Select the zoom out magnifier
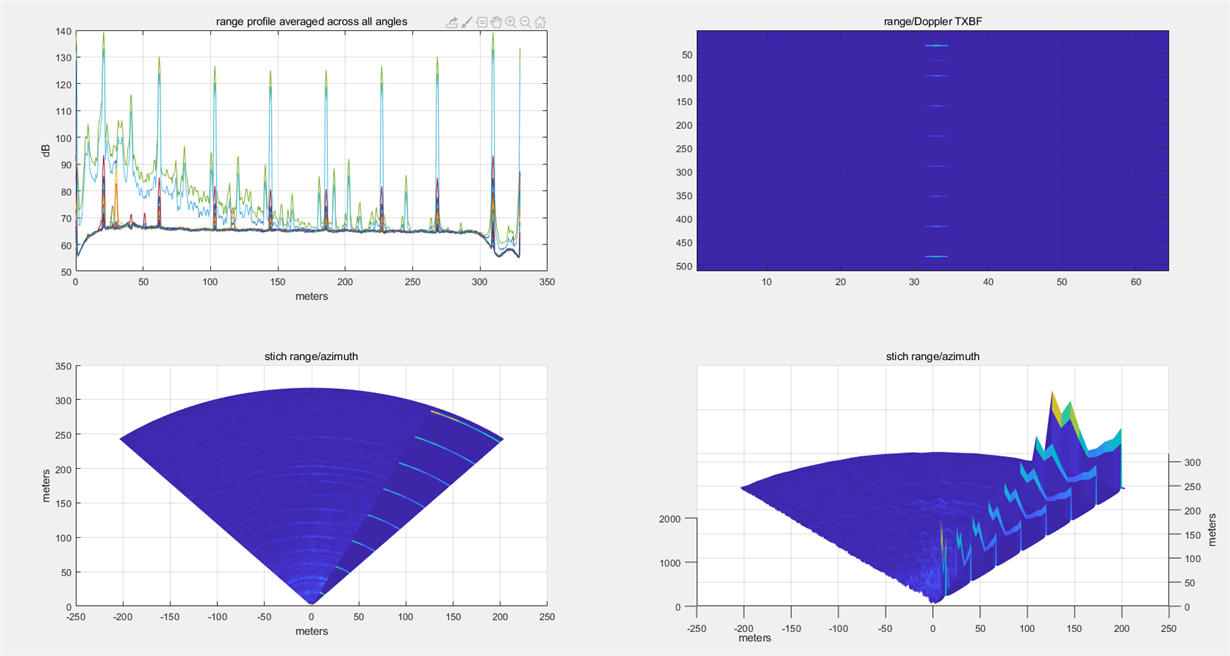This screenshot has width=1230, height=656. (525, 21)
